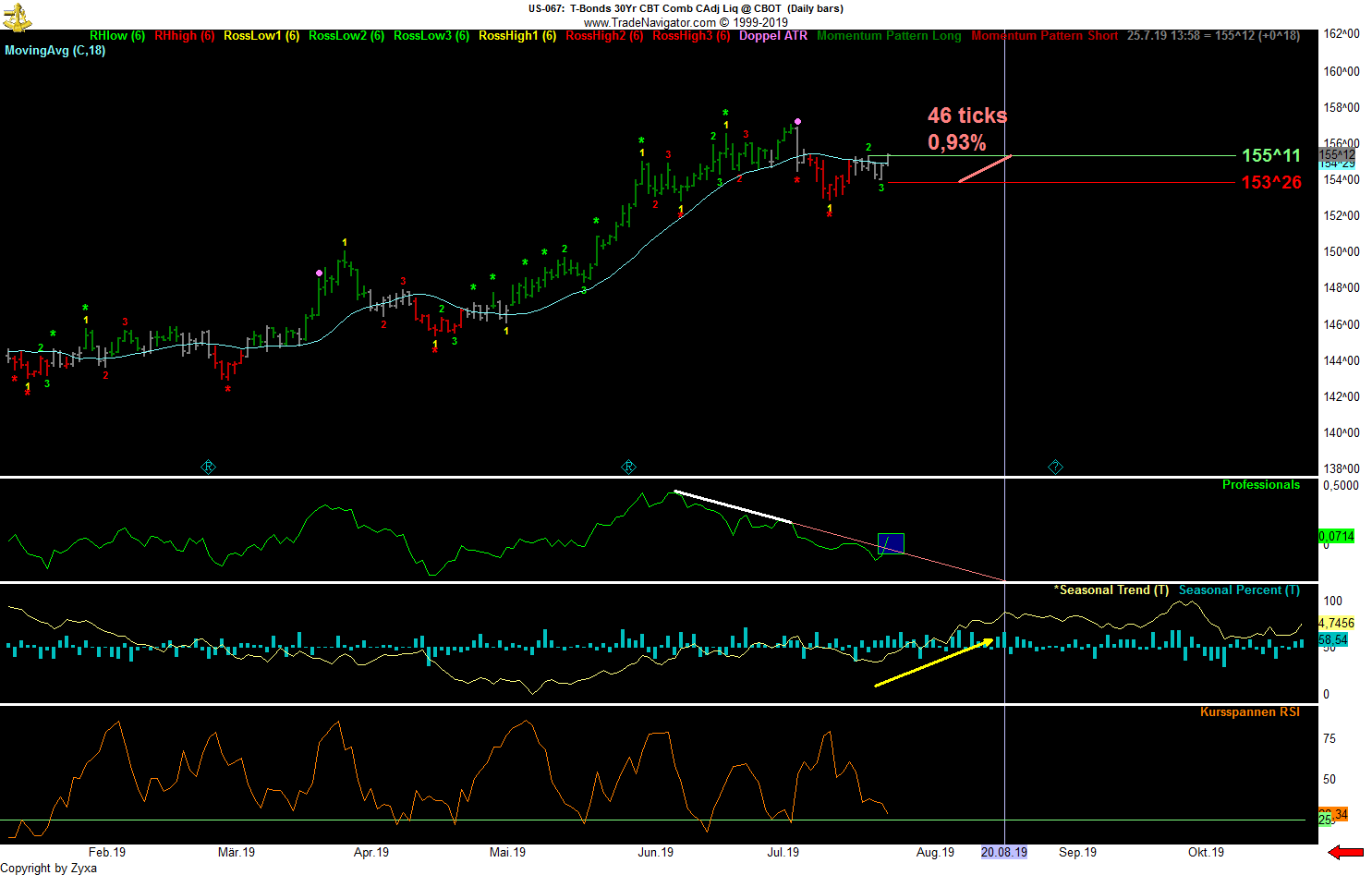This screenshot has width=1372, height=875.
Task: Click the red arrow at the chart's bottom-right corner
Action: pos(1346,852)
